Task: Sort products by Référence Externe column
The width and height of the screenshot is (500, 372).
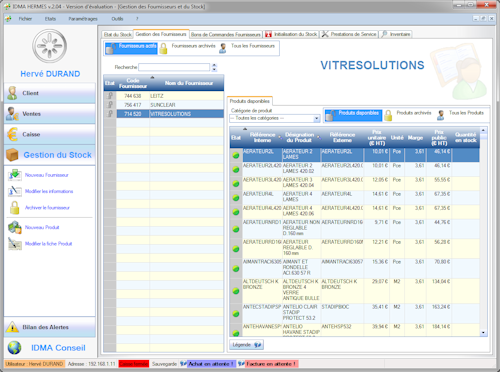Action: (x=342, y=137)
